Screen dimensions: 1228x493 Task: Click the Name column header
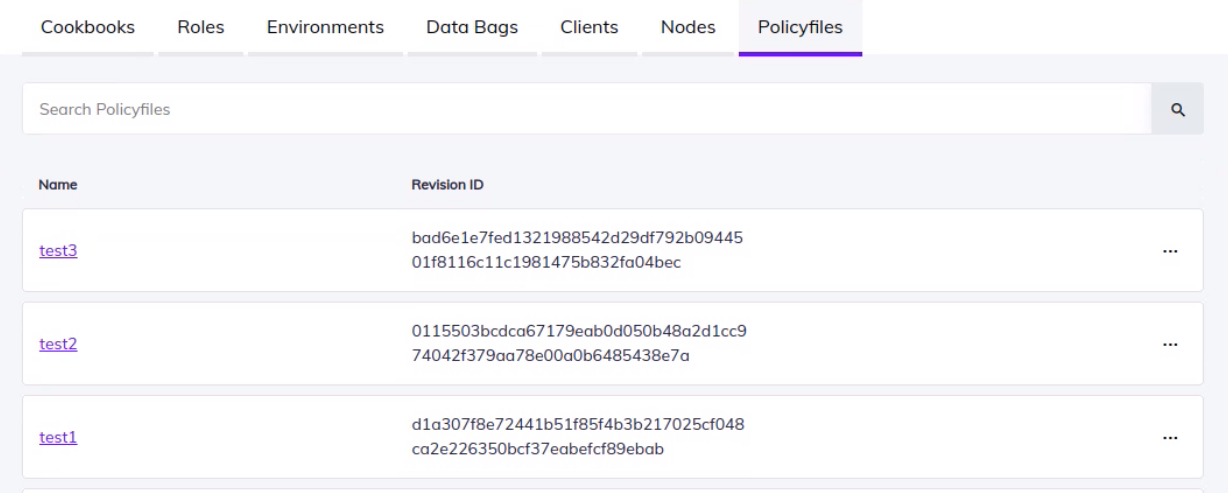(x=58, y=185)
